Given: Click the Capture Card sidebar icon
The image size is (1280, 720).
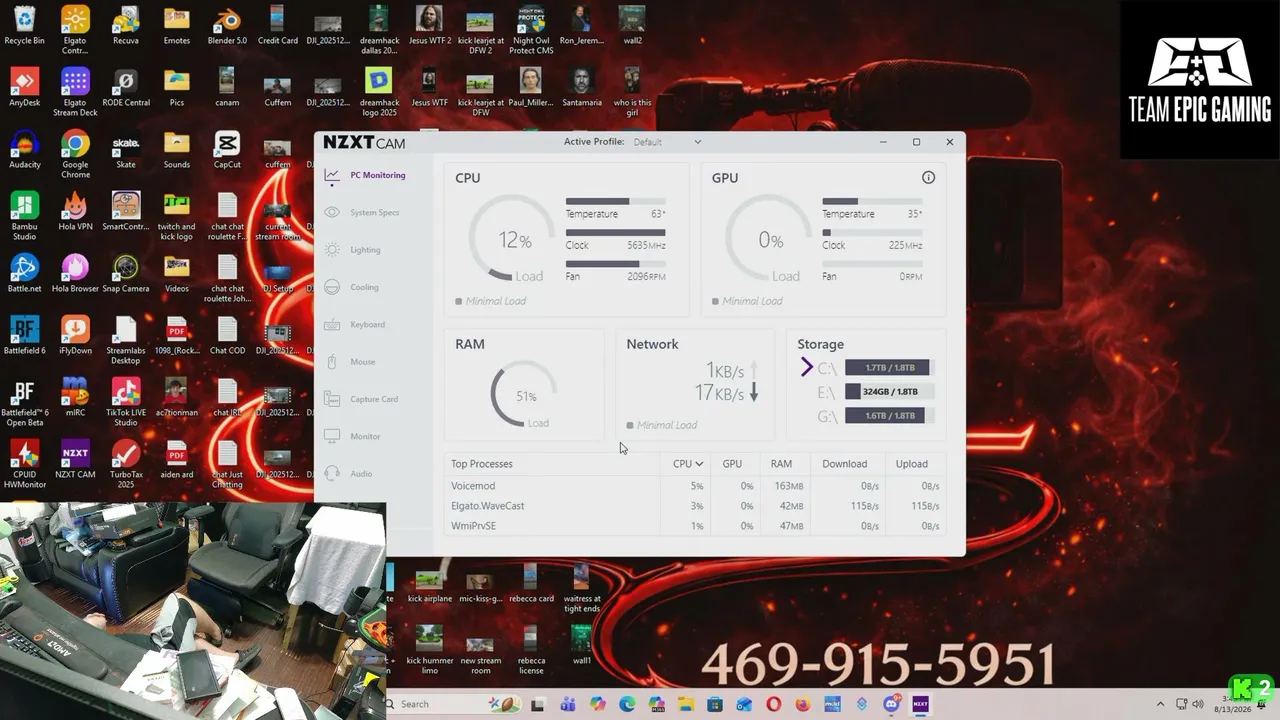Looking at the screenshot, I should pyautogui.click(x=332, y=399).
